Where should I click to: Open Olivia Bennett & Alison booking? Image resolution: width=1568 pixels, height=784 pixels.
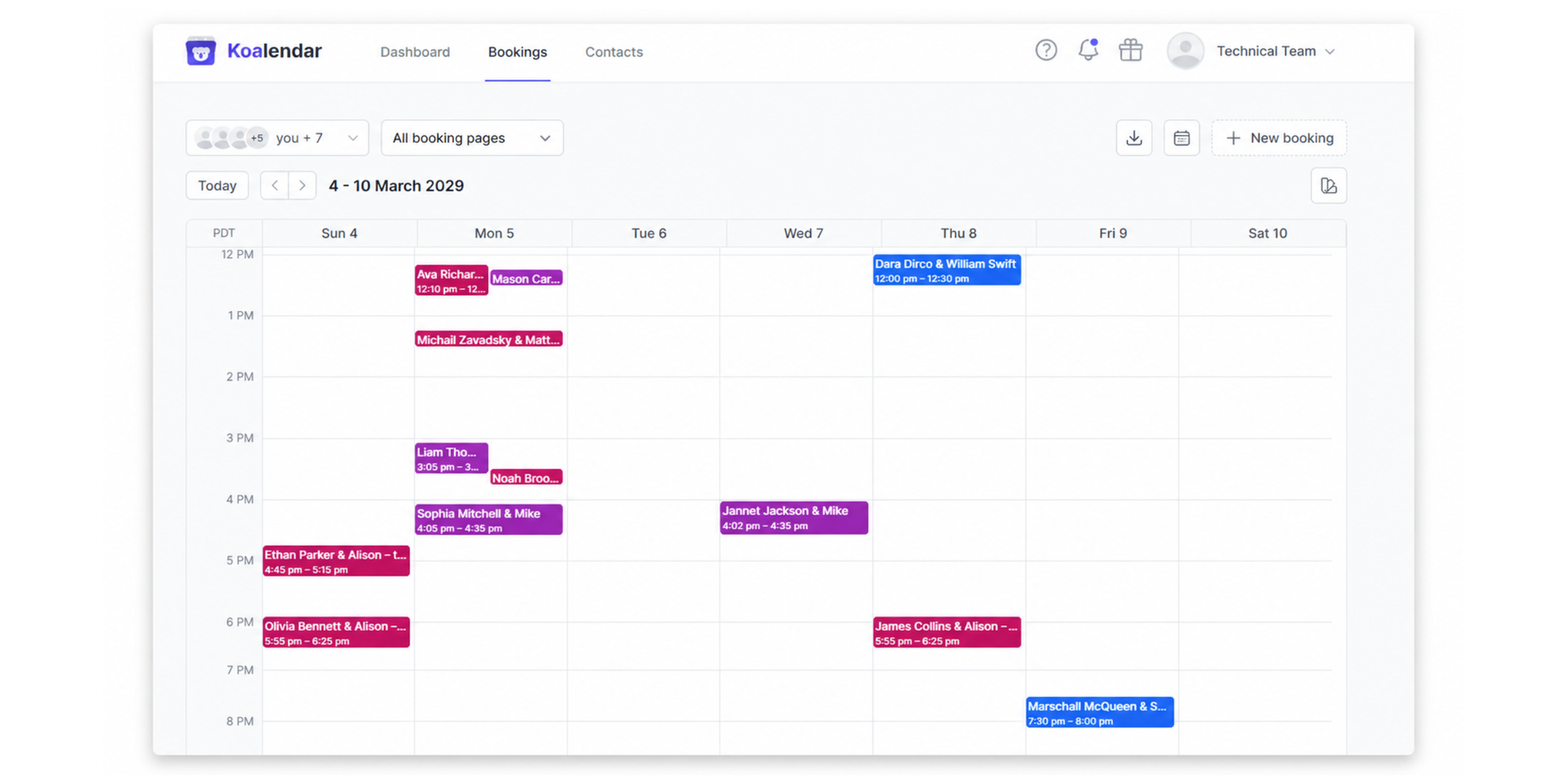tap(336, 633)
